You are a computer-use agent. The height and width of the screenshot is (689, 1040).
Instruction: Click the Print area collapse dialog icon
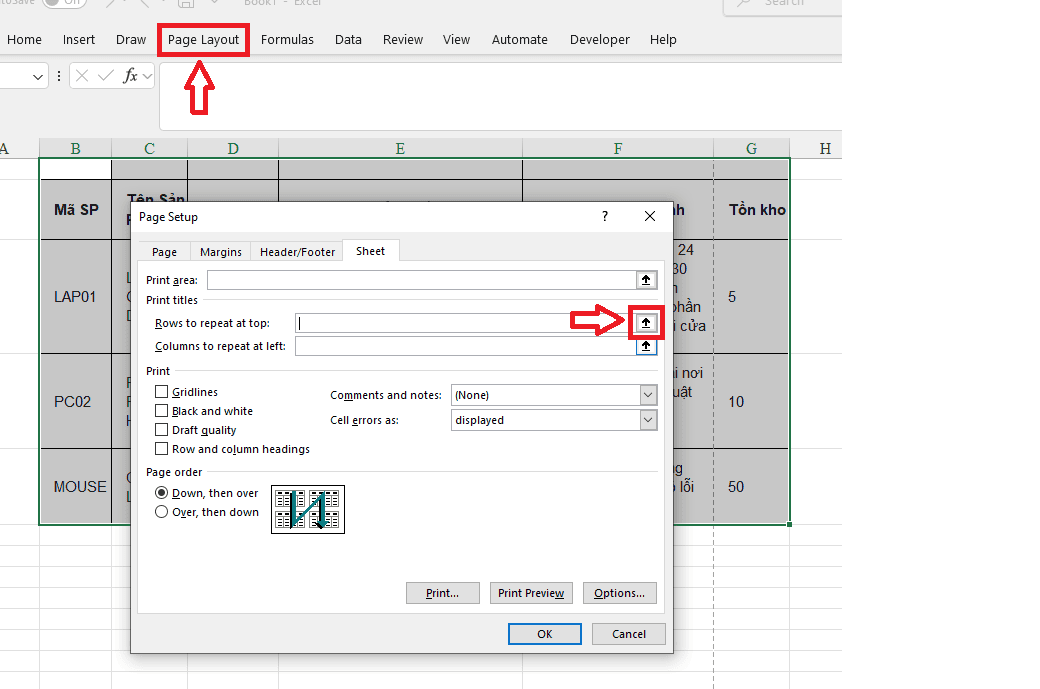point(646,280)
